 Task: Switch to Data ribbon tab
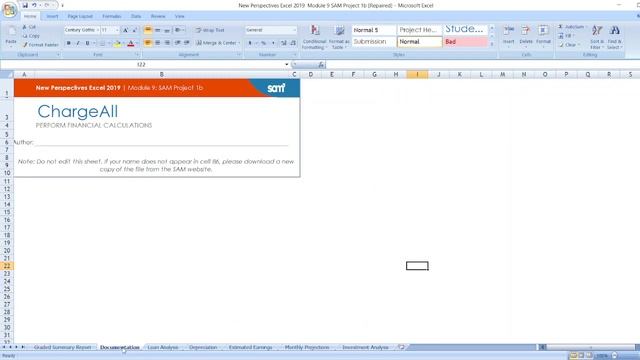click(x=136, y=16)
